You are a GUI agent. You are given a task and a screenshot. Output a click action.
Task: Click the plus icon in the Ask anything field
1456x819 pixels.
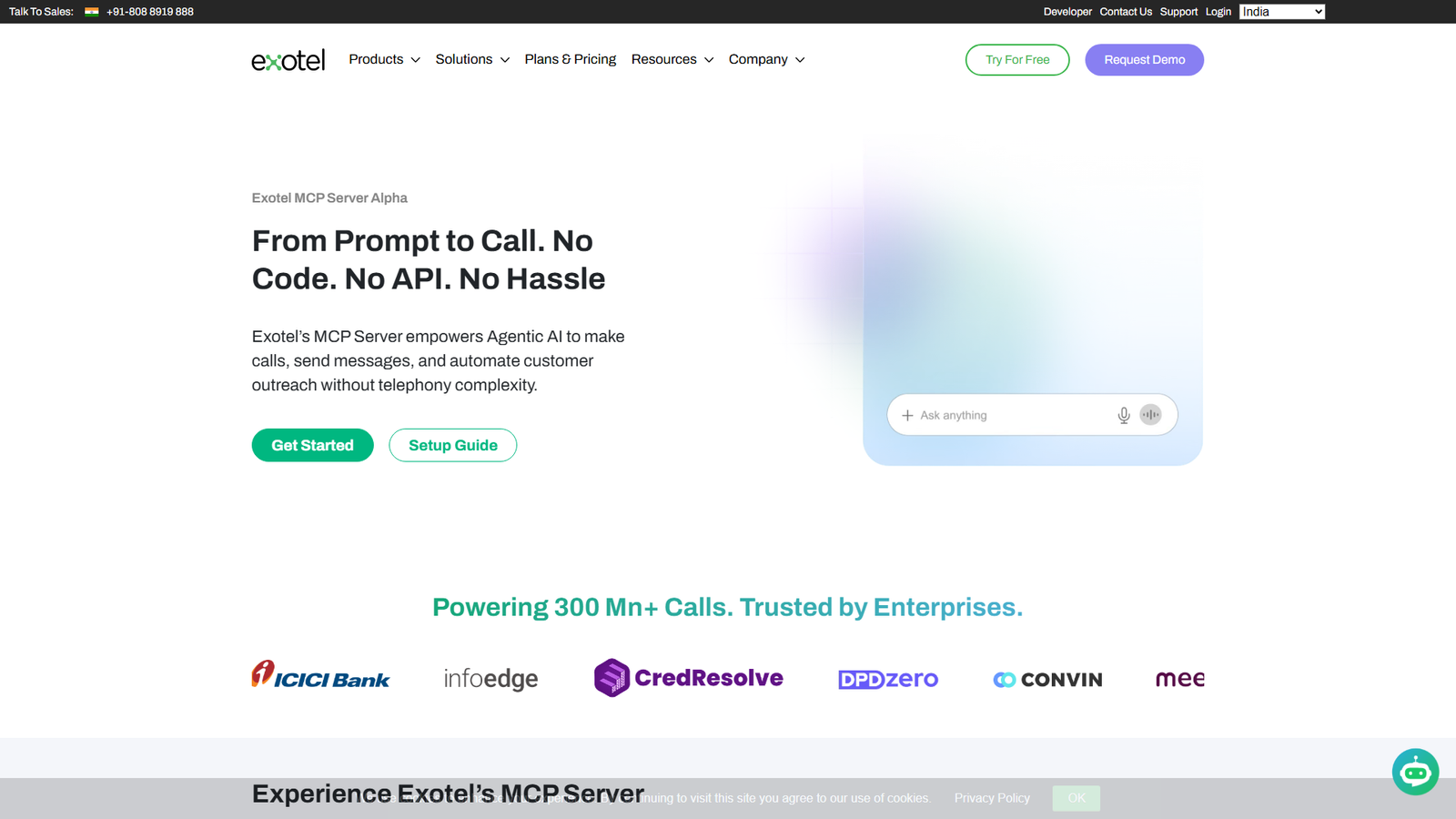click(x=907, y=415)
